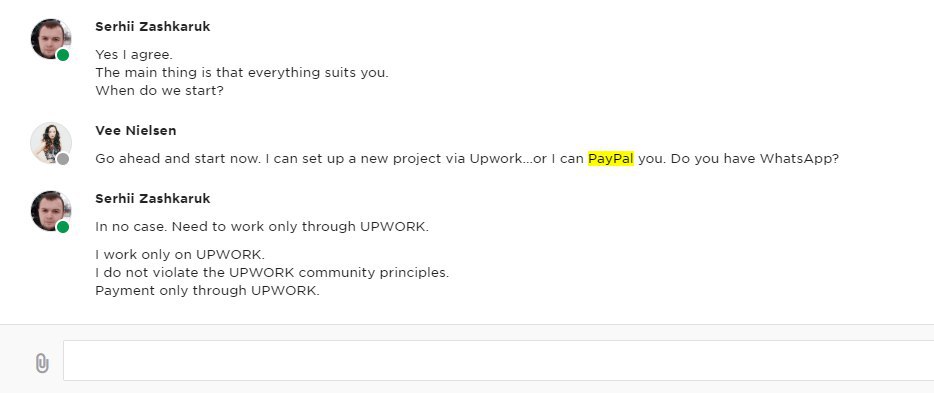The height and width of the screenshot is (393, 934).
Task: Click Serhii's avatar beside "In no case" message
Action: [51, 211]
